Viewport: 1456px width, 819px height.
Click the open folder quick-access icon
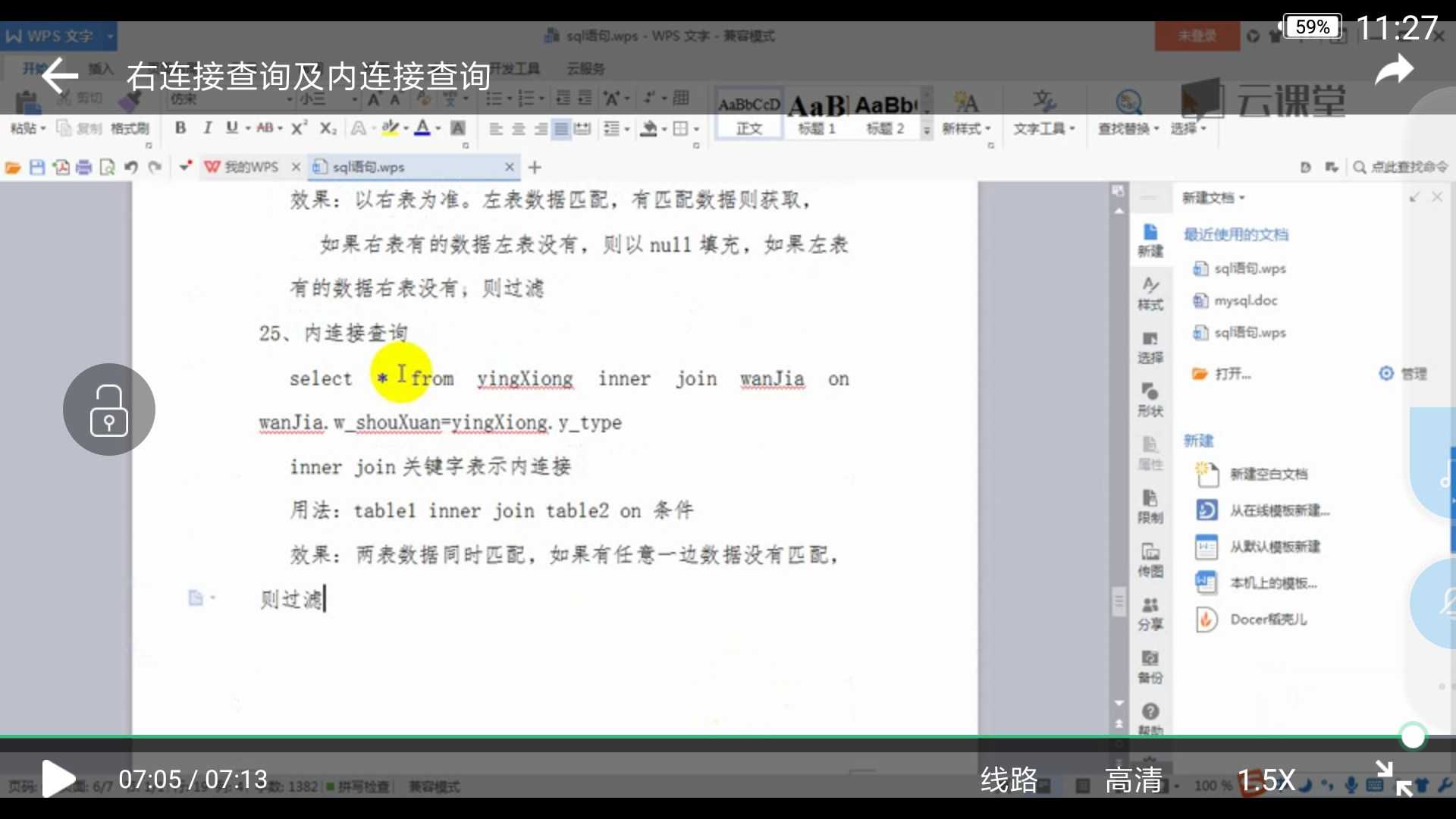13,168
